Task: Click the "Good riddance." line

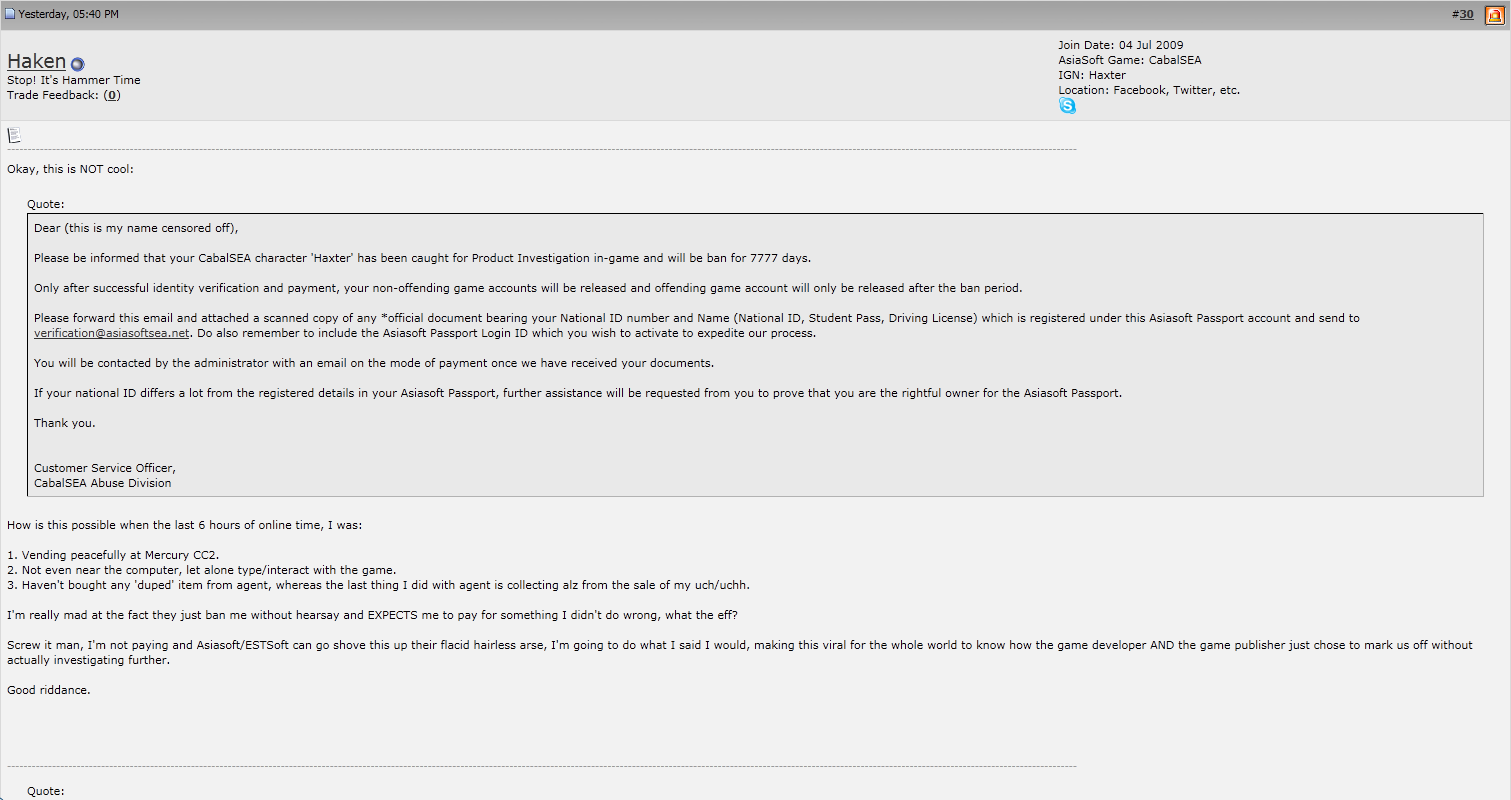Action: tap(49, 690)
